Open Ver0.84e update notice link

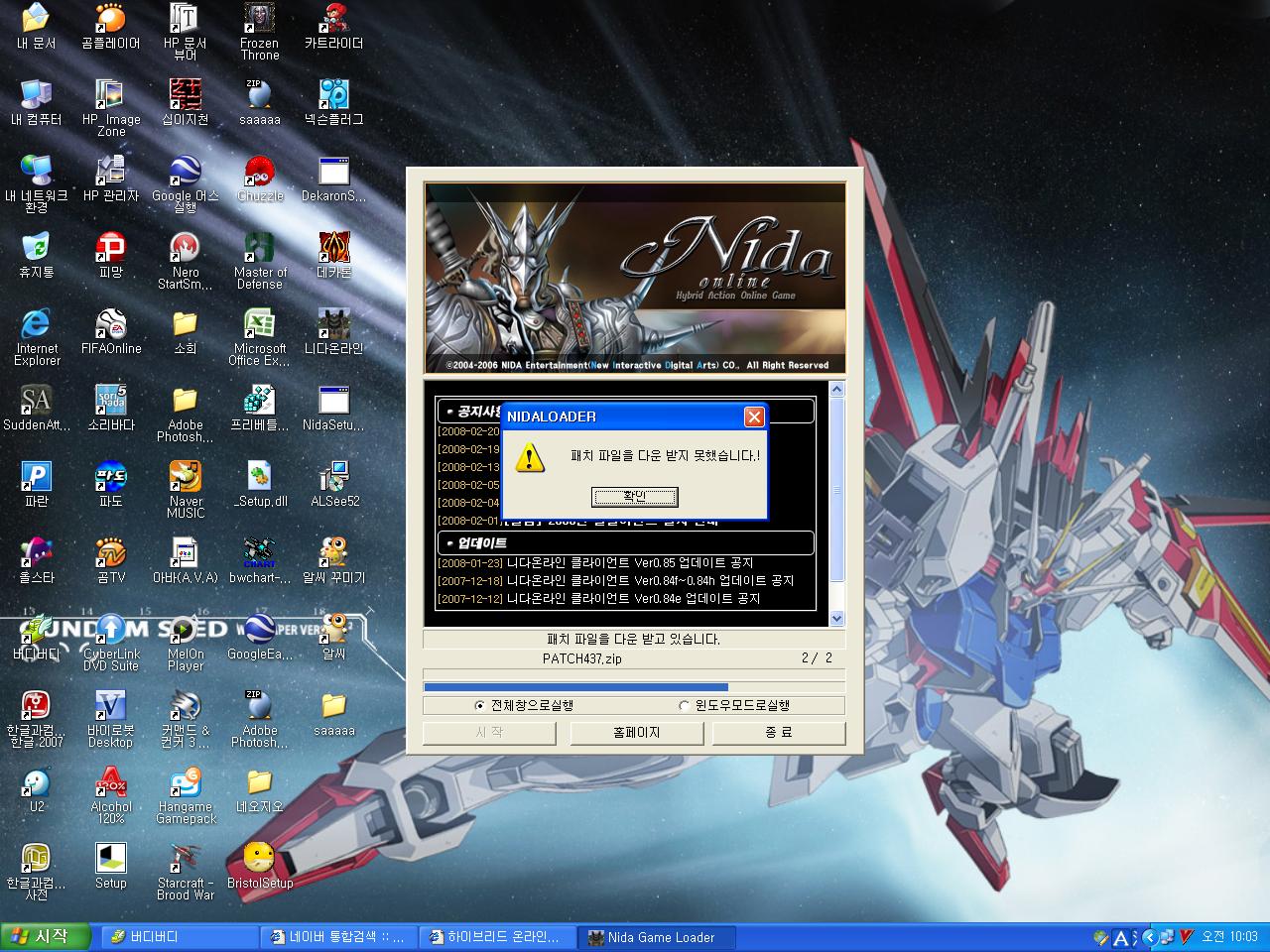point(633,599)
